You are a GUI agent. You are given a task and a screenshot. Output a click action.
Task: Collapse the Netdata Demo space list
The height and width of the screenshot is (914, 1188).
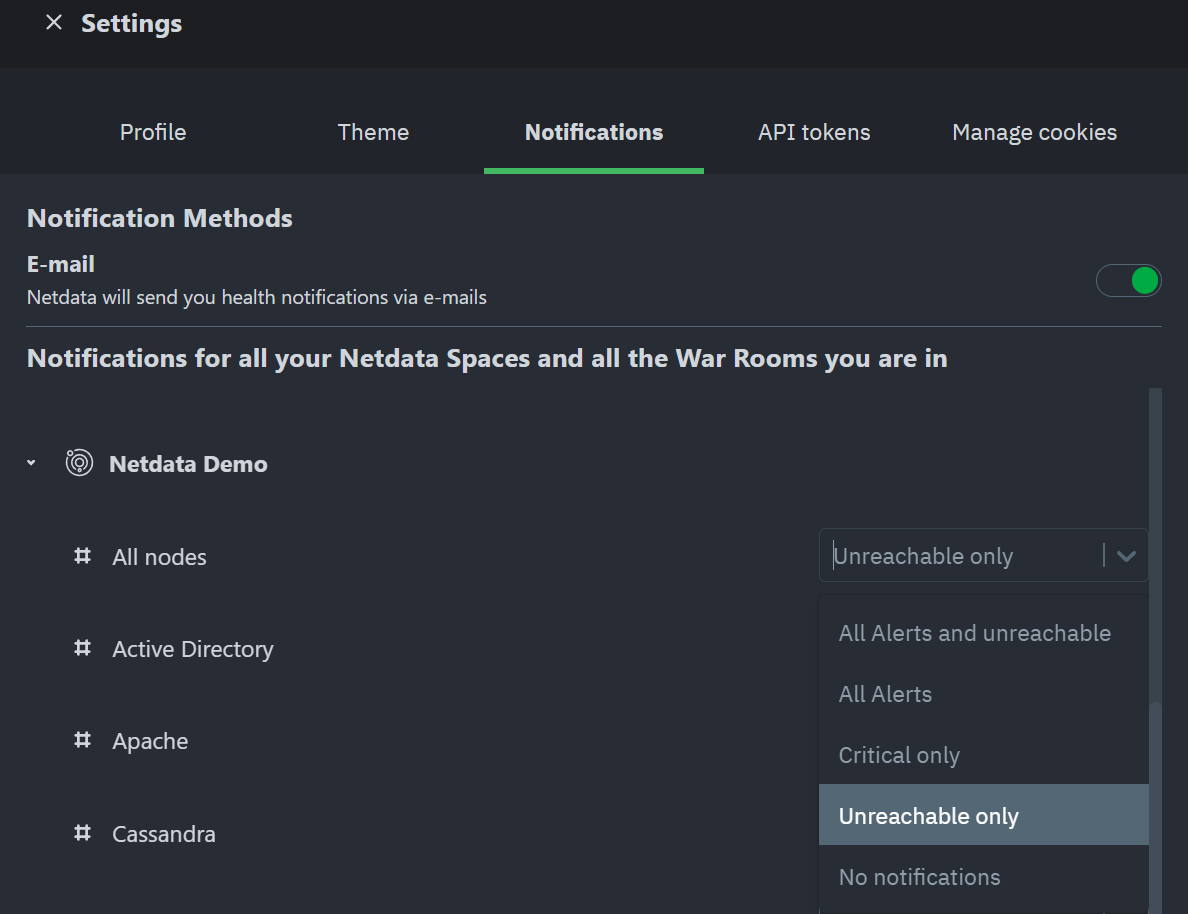tap(31, 464)
